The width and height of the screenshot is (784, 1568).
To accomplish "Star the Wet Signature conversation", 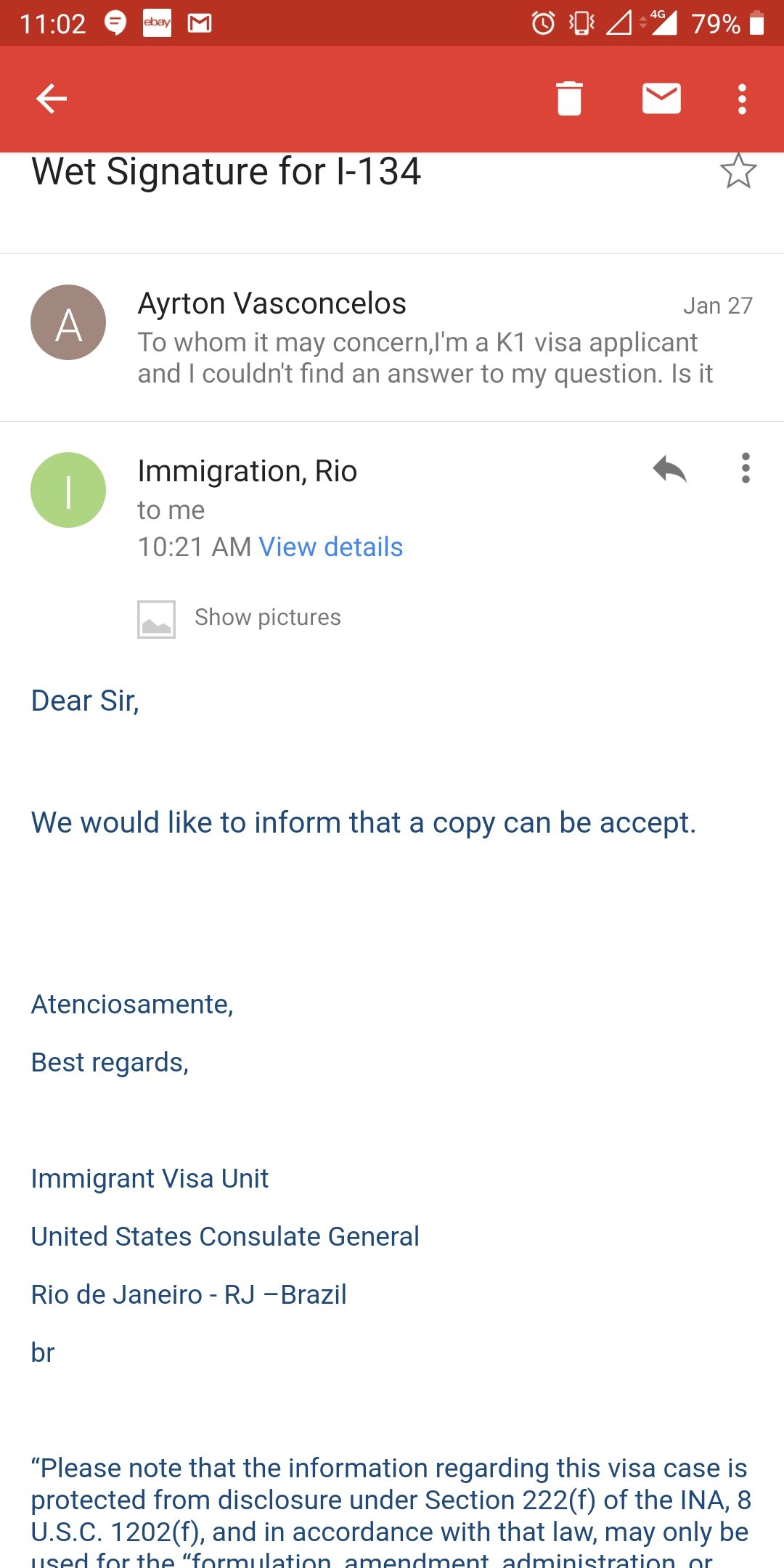I will (738, 171).
